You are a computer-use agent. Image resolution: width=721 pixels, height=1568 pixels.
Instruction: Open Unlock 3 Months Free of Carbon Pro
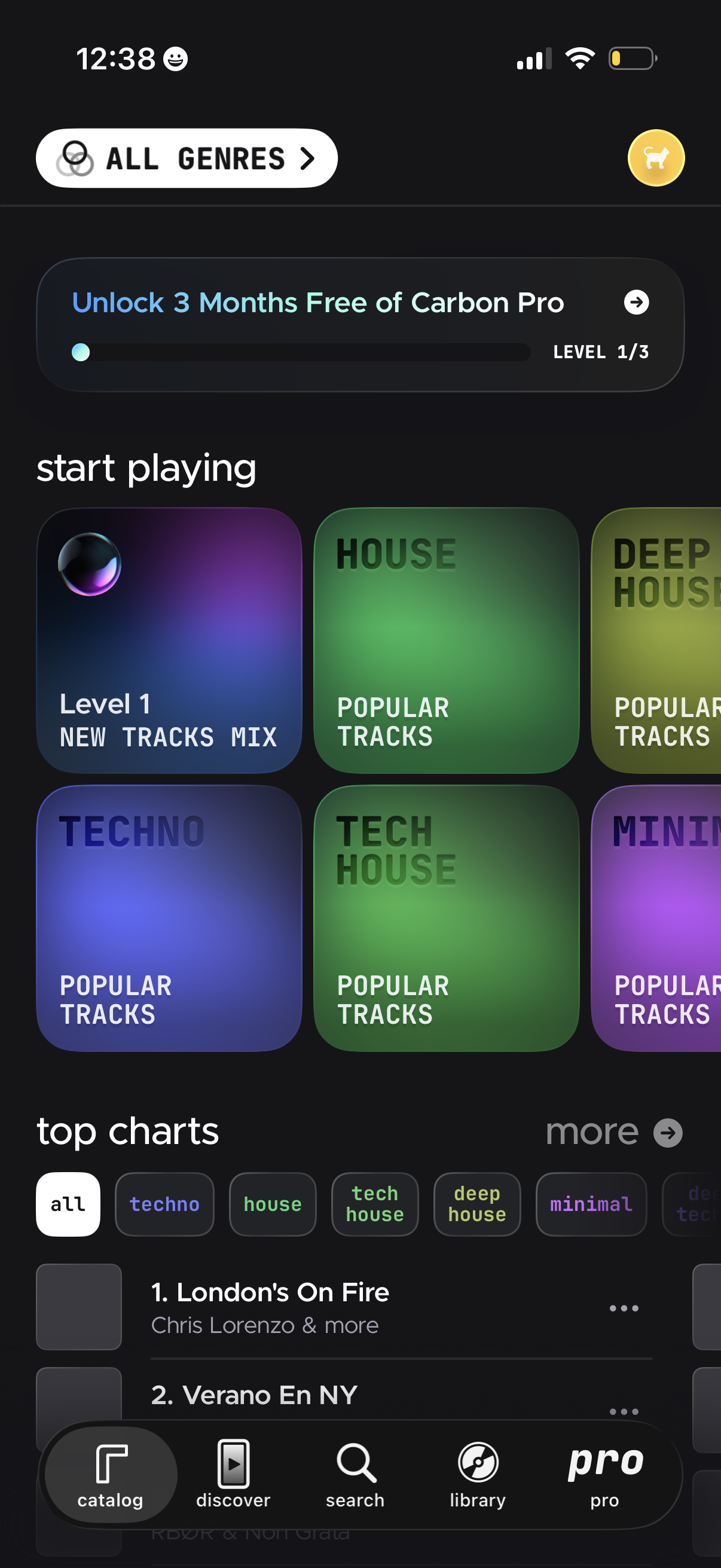[x=317, y=302]
